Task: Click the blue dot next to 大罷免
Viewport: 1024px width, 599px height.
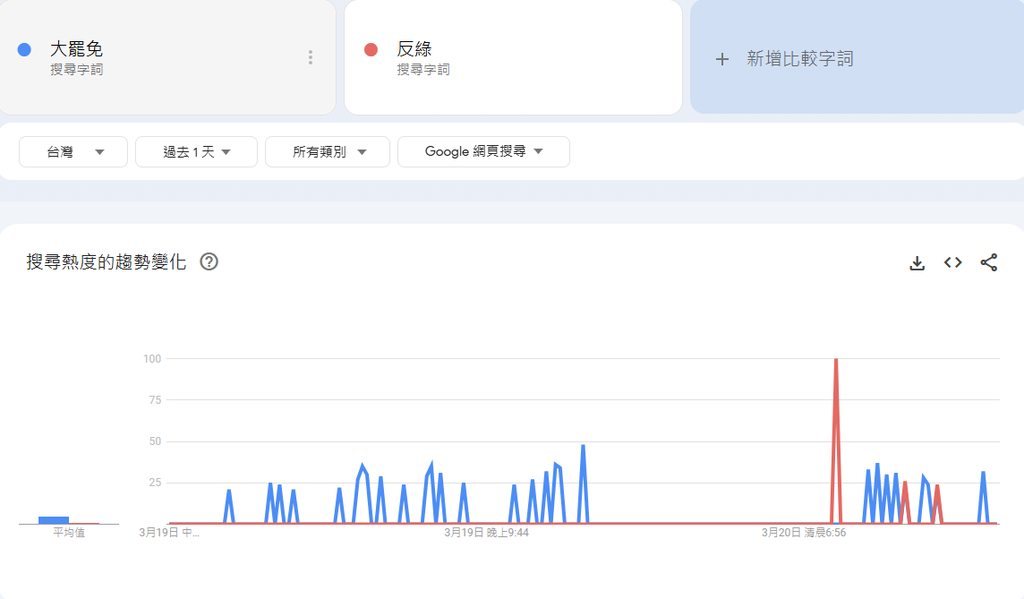Action: (x=25, y=49)
